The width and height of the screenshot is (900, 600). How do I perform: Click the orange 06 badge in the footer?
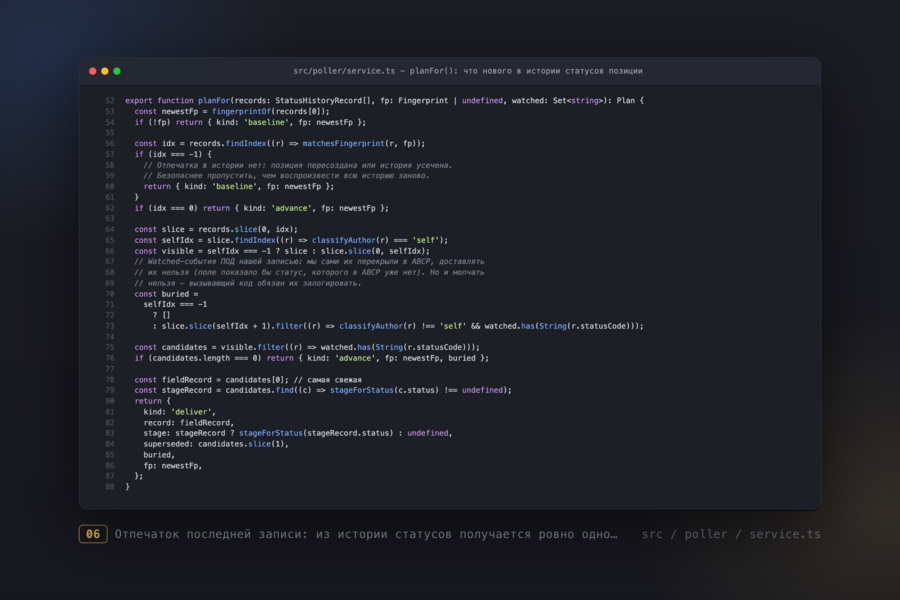pos(93,534)
